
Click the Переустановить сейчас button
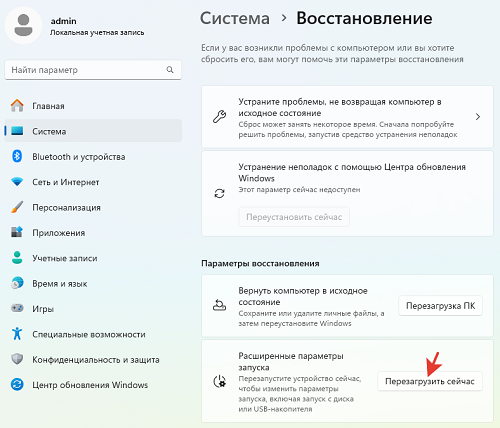click(x=294, y=217)
